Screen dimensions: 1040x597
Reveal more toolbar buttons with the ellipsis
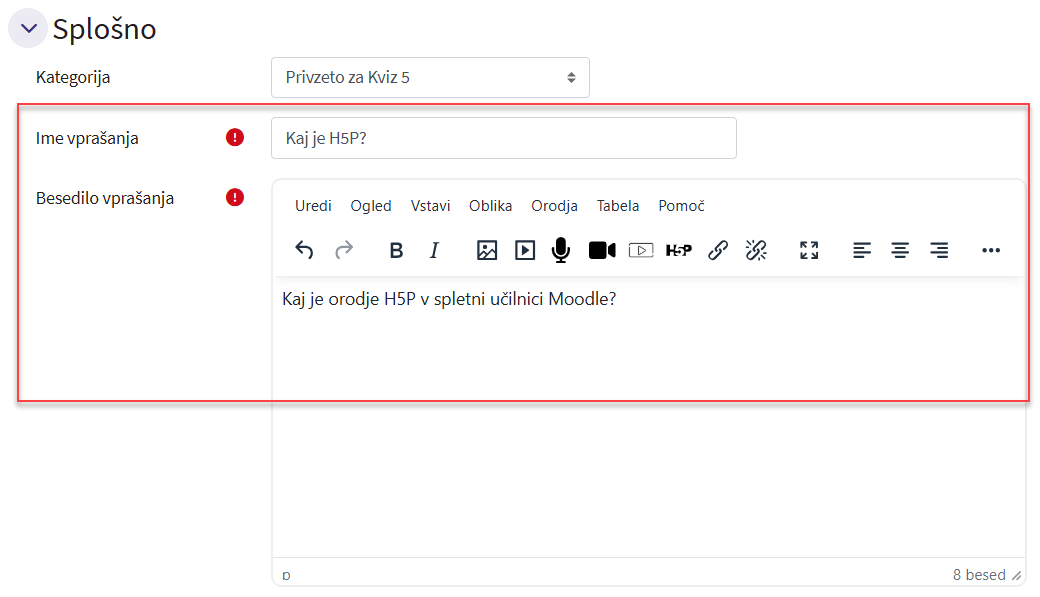click(x=990, y=250)
